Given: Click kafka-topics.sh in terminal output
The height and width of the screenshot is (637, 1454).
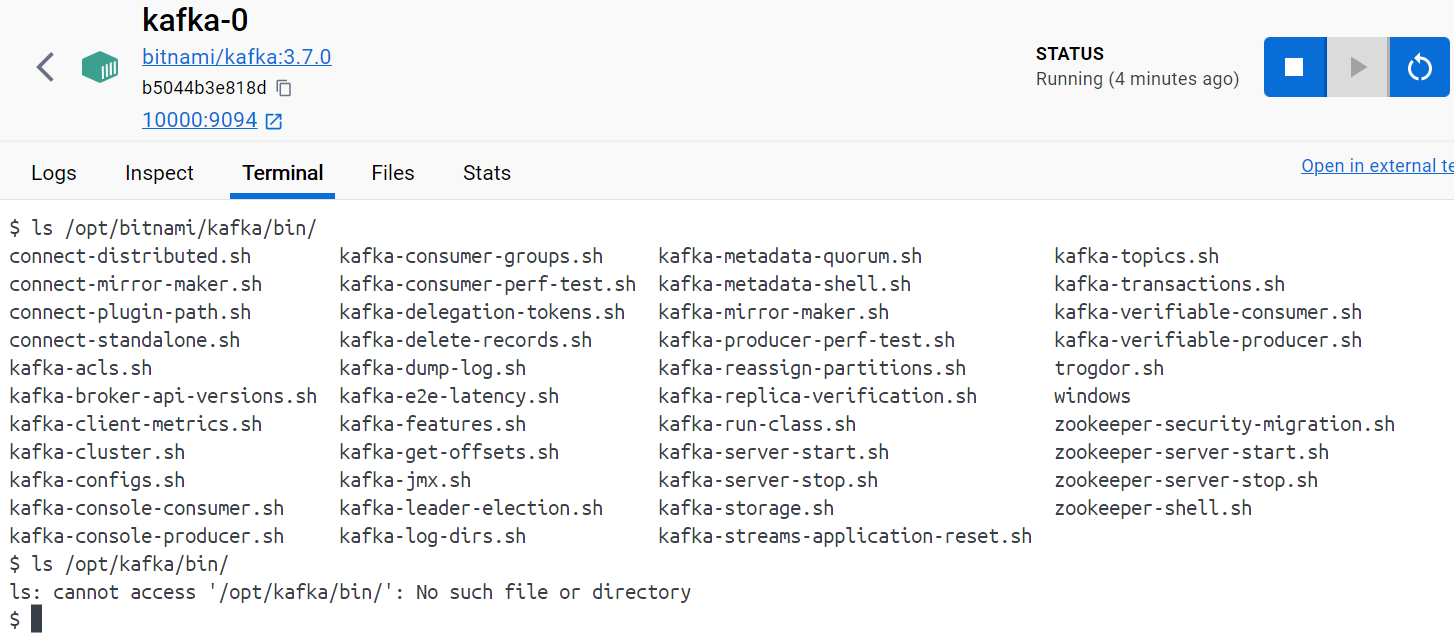Looking at the screenshot, I should pos(1137,256).
